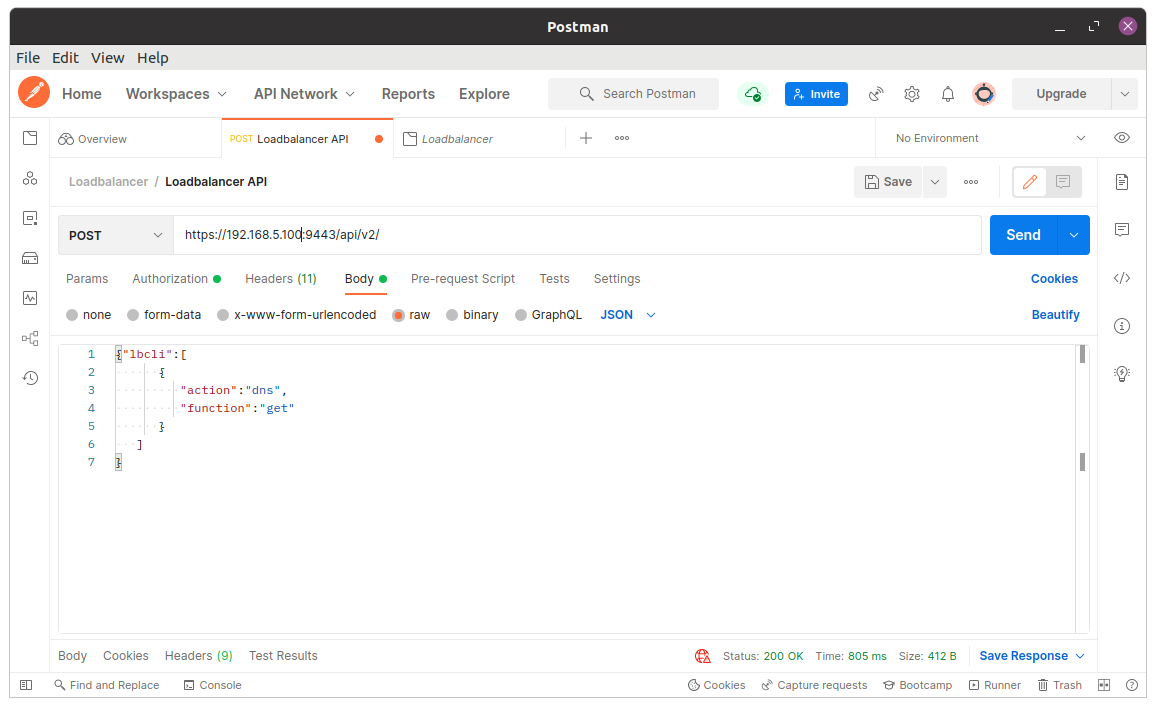1156x707 pixels.
Task: Open the related collections lightbulb icon
Action: 1121,373
